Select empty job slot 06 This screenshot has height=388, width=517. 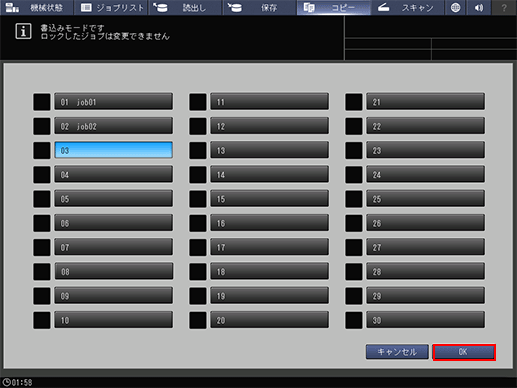tap(113, 223)
